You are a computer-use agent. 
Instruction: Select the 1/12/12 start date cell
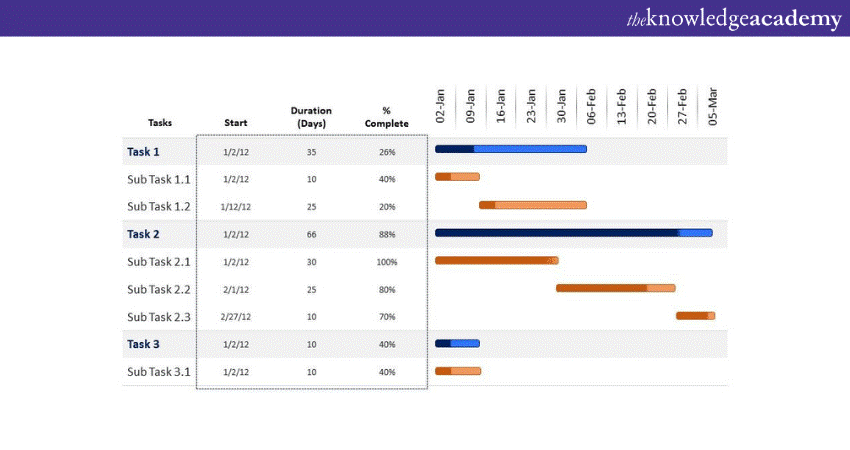click(236, 207)
